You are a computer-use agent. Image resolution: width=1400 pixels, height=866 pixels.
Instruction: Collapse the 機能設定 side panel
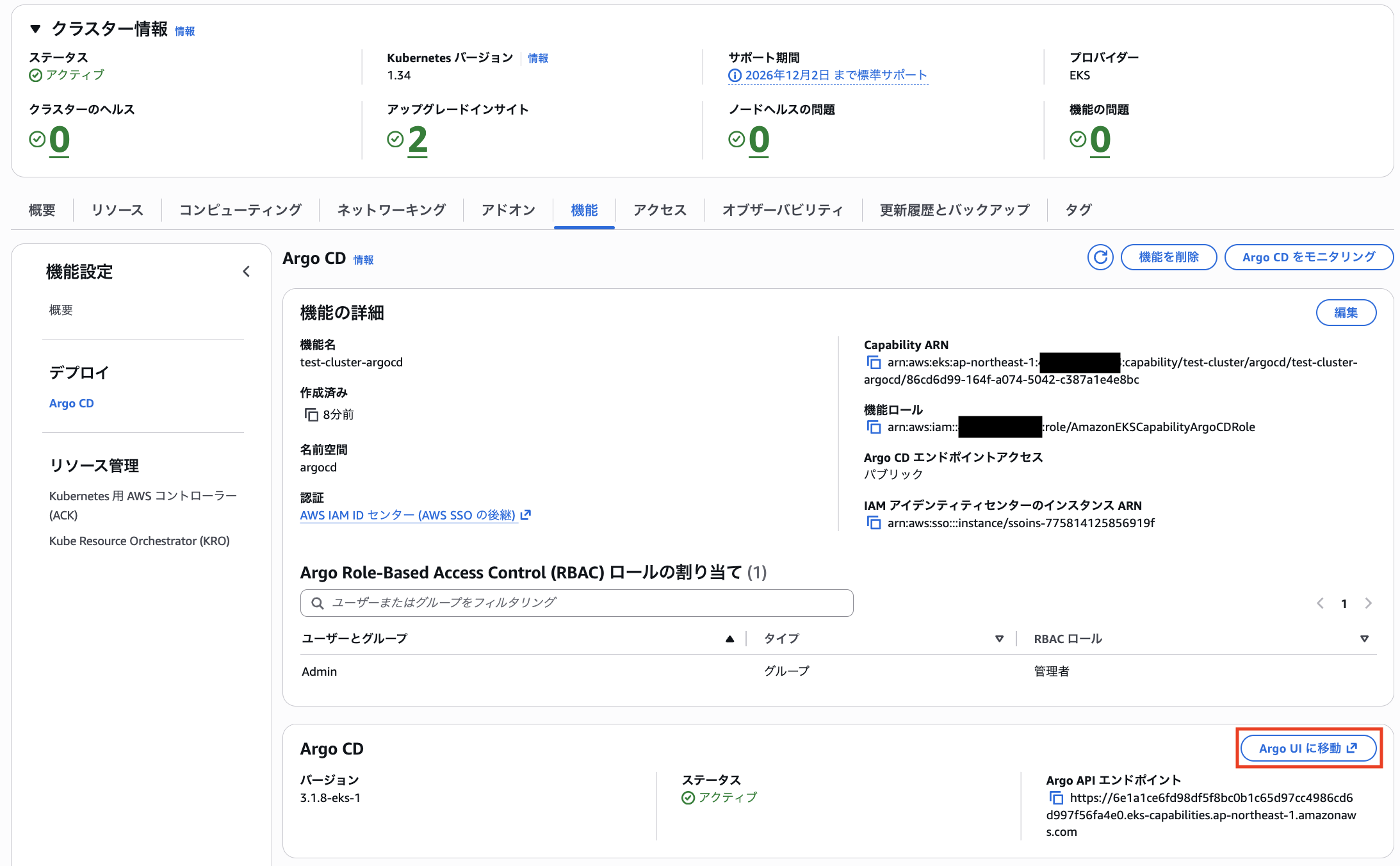pyautogui.click(x=247, y=272)
